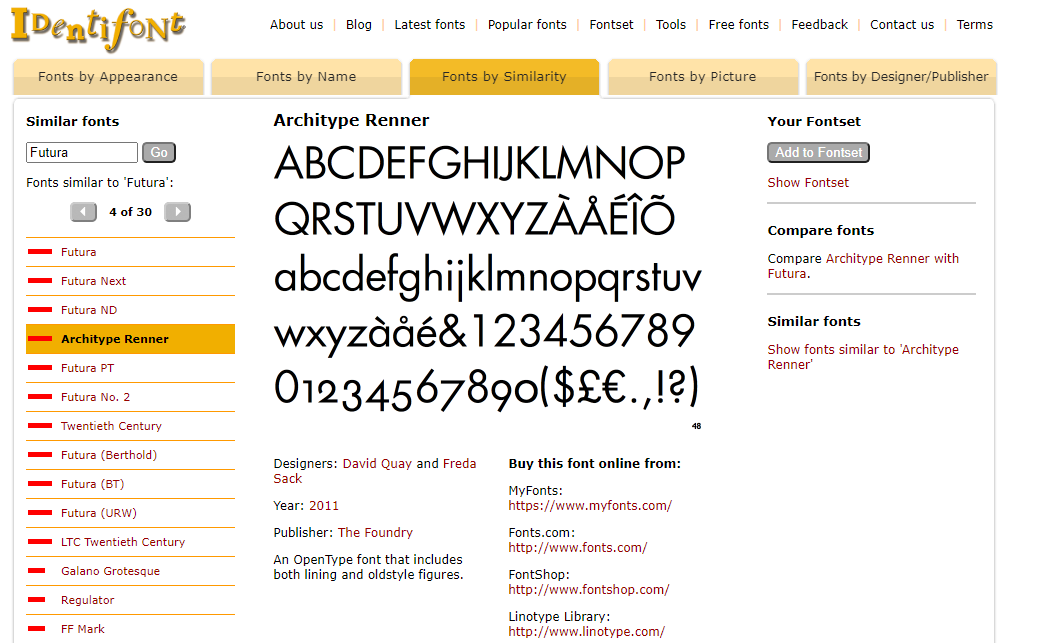1045x643 pixels.
Task: Open Tools in top navigation
Action: point(670,25)
